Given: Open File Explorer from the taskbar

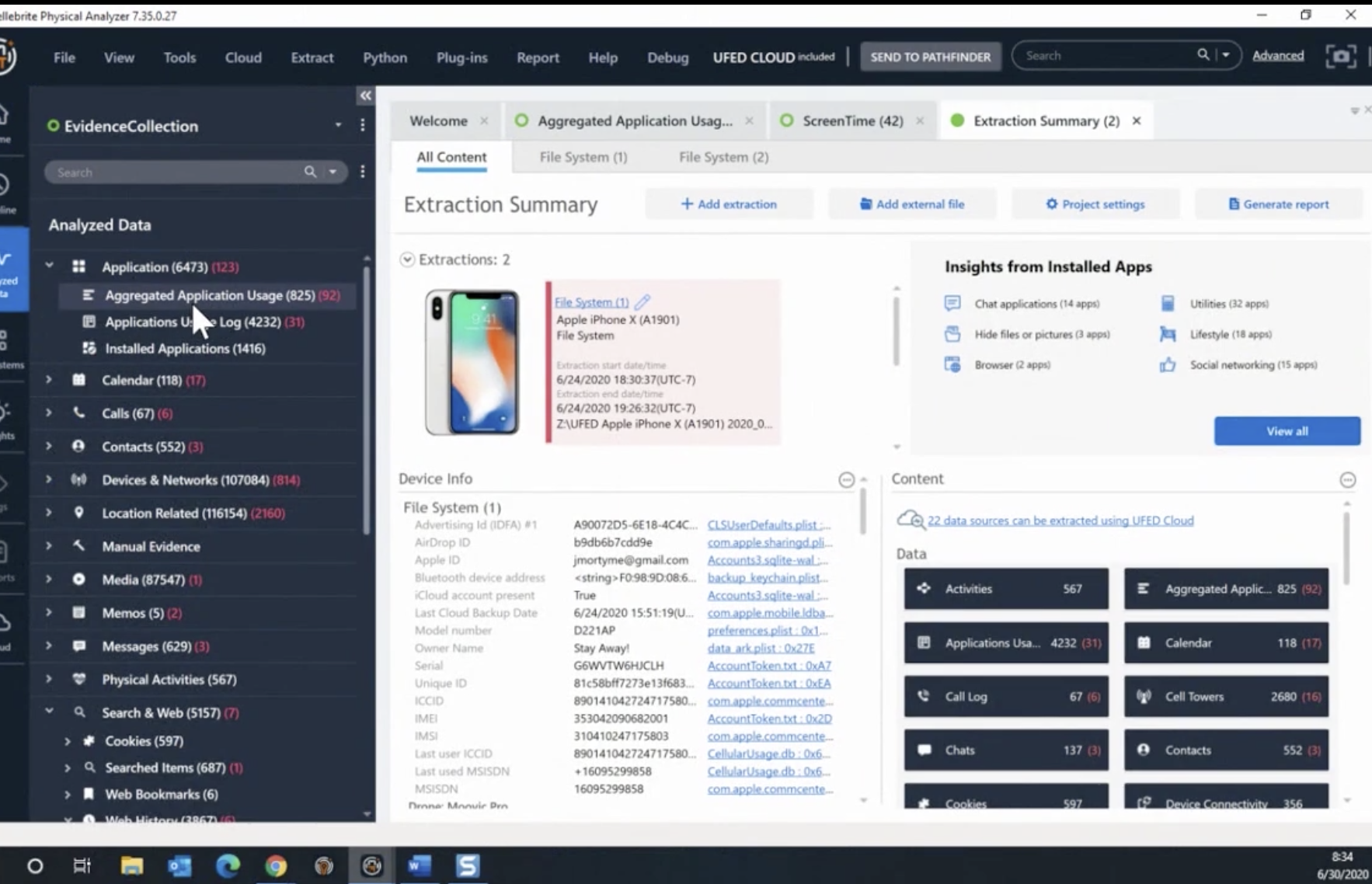Looking at the screenshot, I should point(132,865).
